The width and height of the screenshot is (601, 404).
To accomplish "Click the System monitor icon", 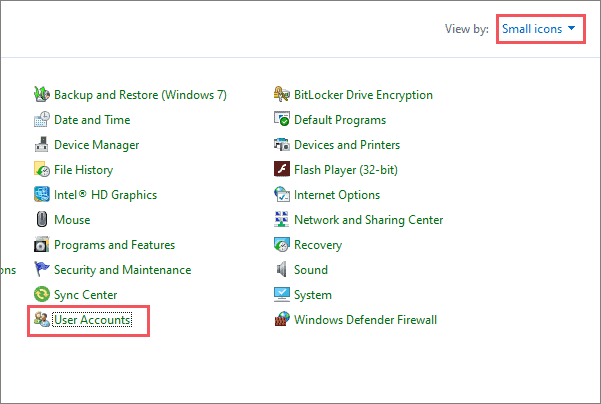I will 282,294.
